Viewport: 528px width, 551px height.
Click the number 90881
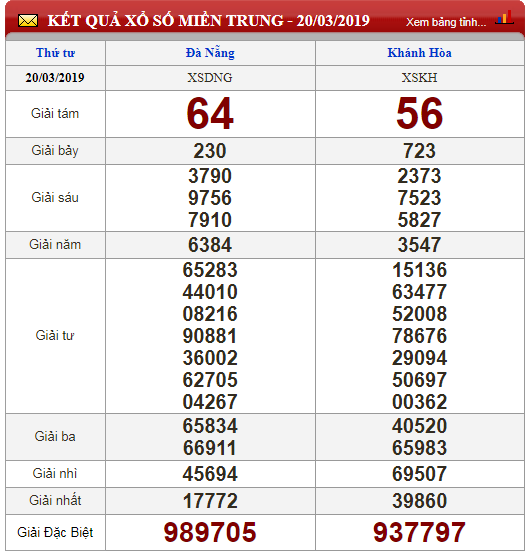coord(210,336)
